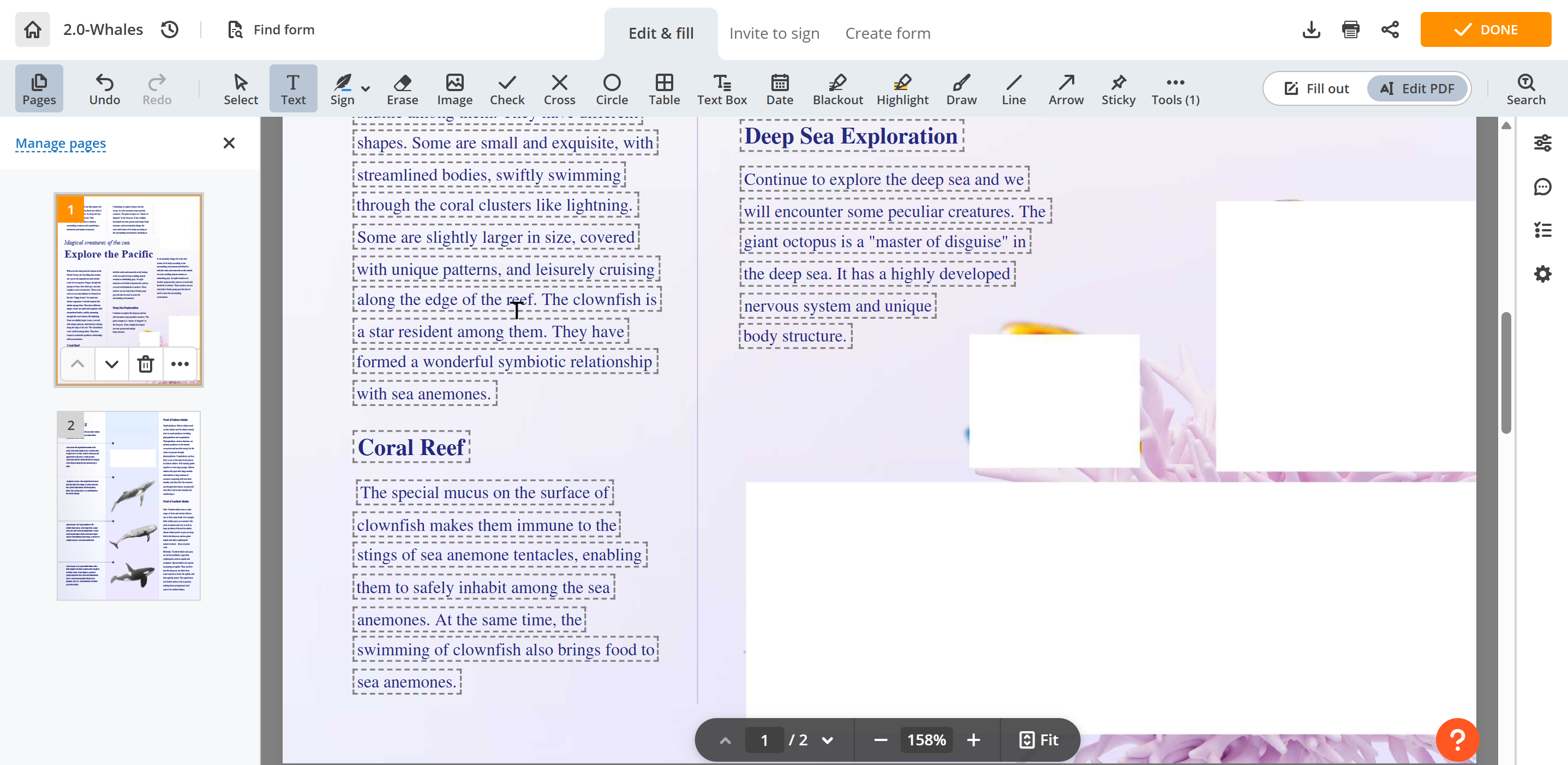Zoom out with minus button
1568x765 pixels.
click(x=880, y=740)
